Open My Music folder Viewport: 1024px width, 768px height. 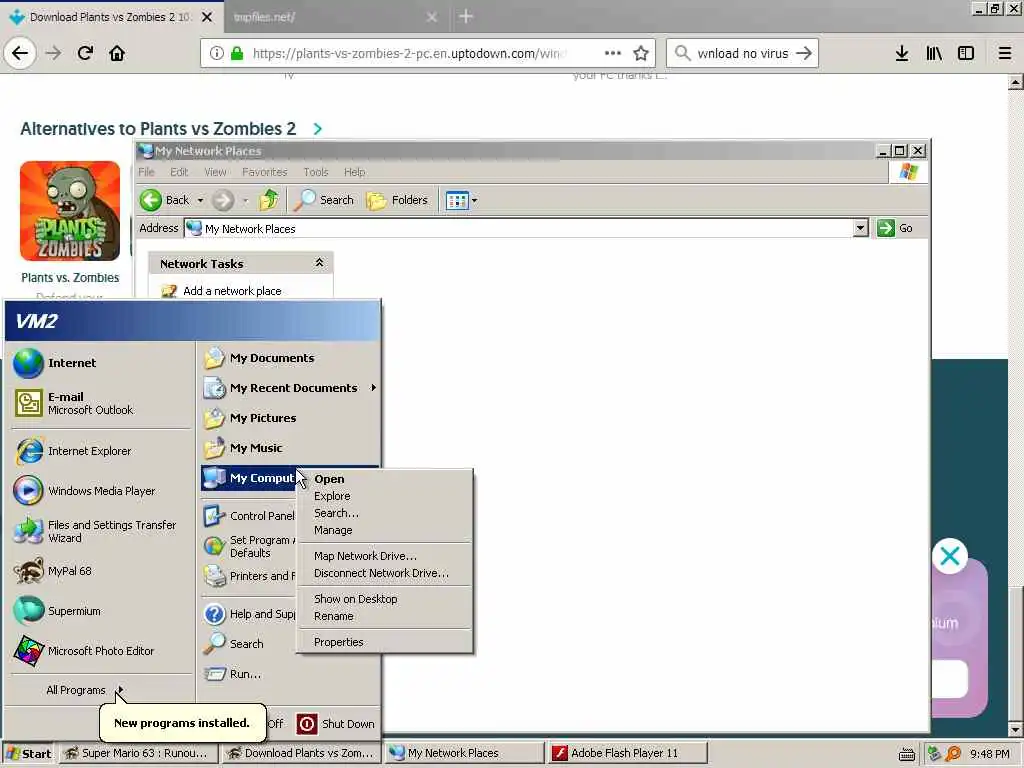coord(289,448)
